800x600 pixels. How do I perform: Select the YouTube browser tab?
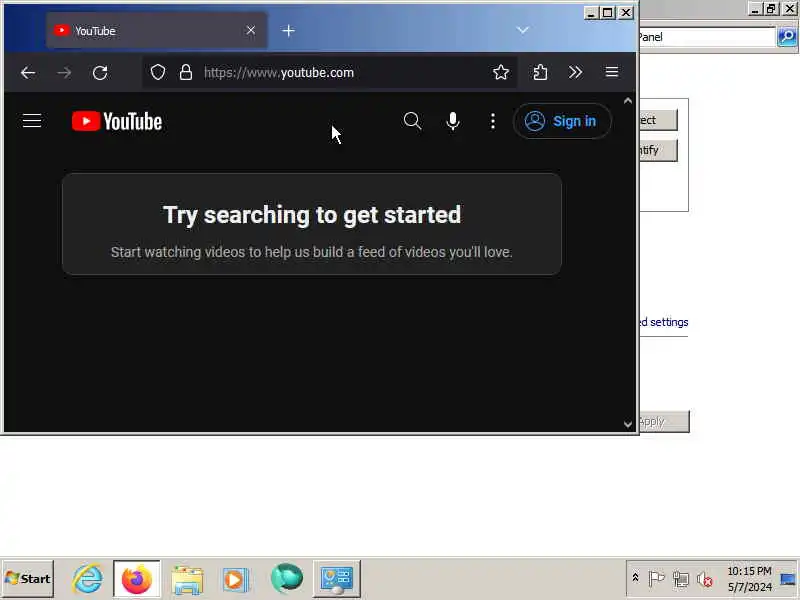click(x=156, y=31)
